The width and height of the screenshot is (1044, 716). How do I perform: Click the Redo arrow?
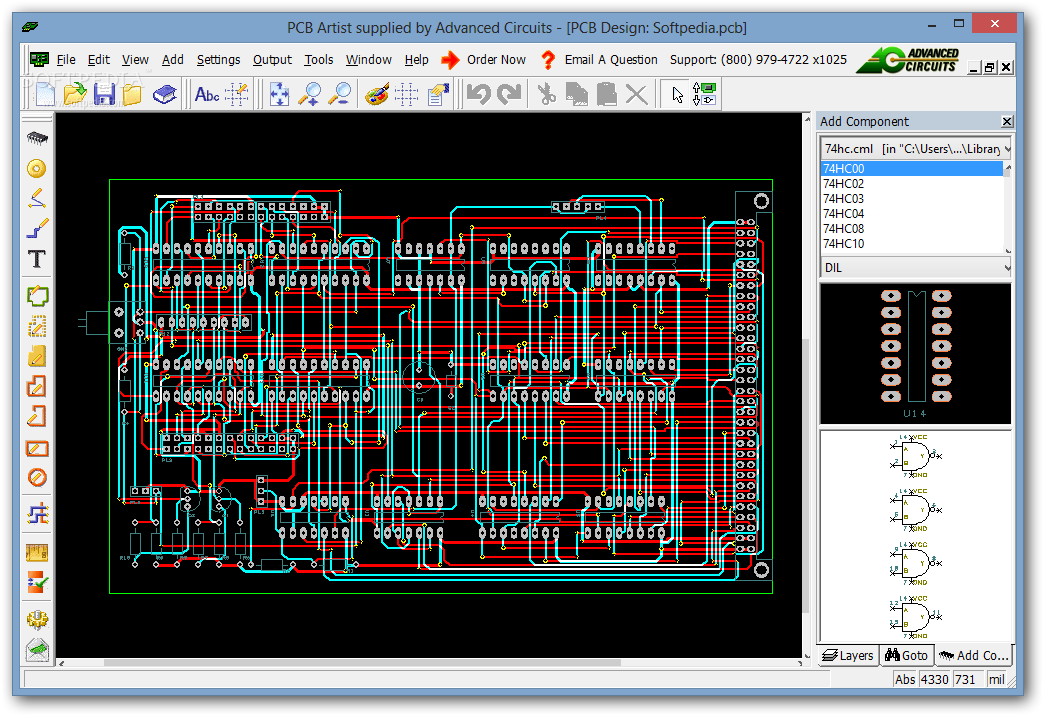[x=509, y=94]
